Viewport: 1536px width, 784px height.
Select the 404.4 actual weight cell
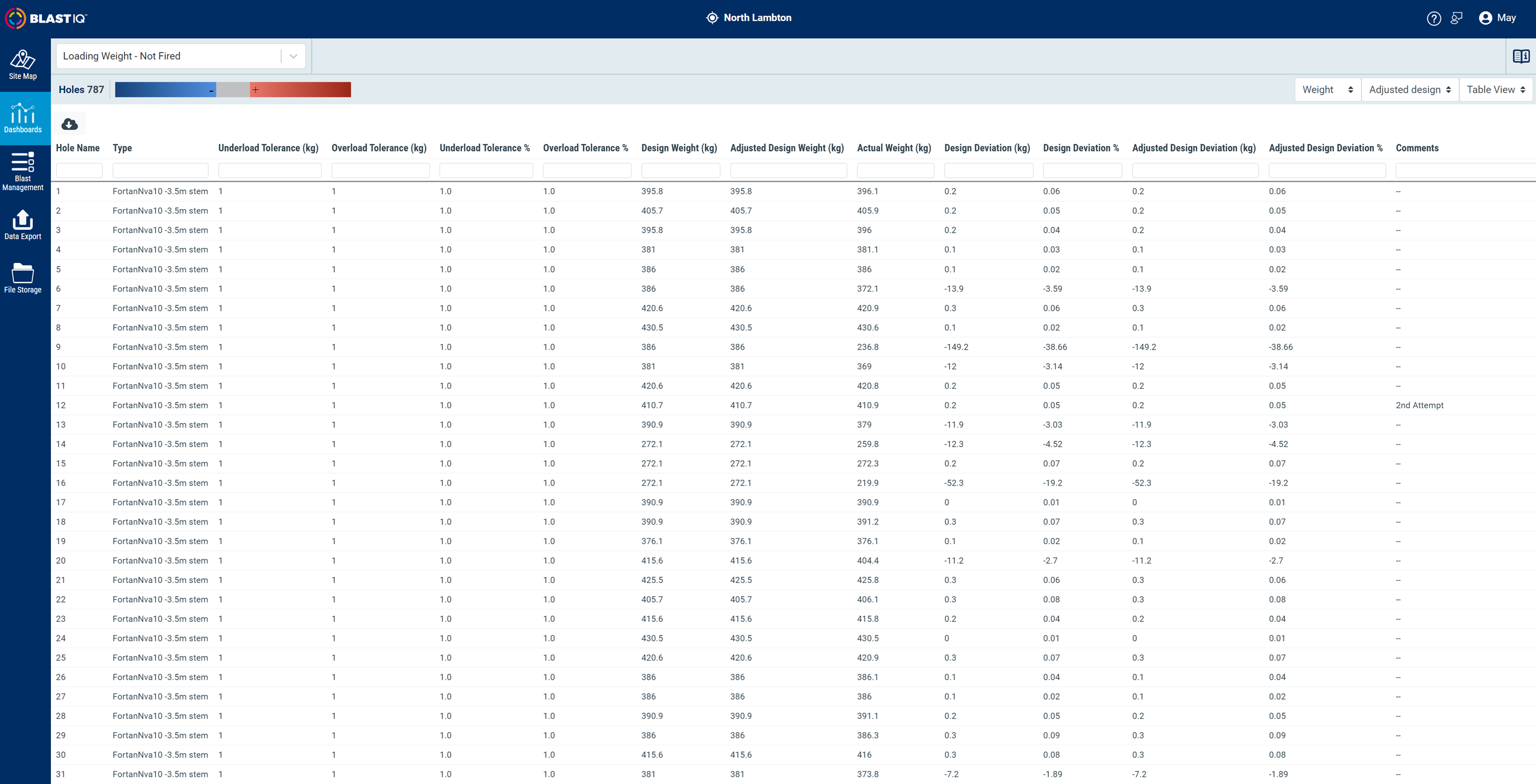tap(868, 560)
